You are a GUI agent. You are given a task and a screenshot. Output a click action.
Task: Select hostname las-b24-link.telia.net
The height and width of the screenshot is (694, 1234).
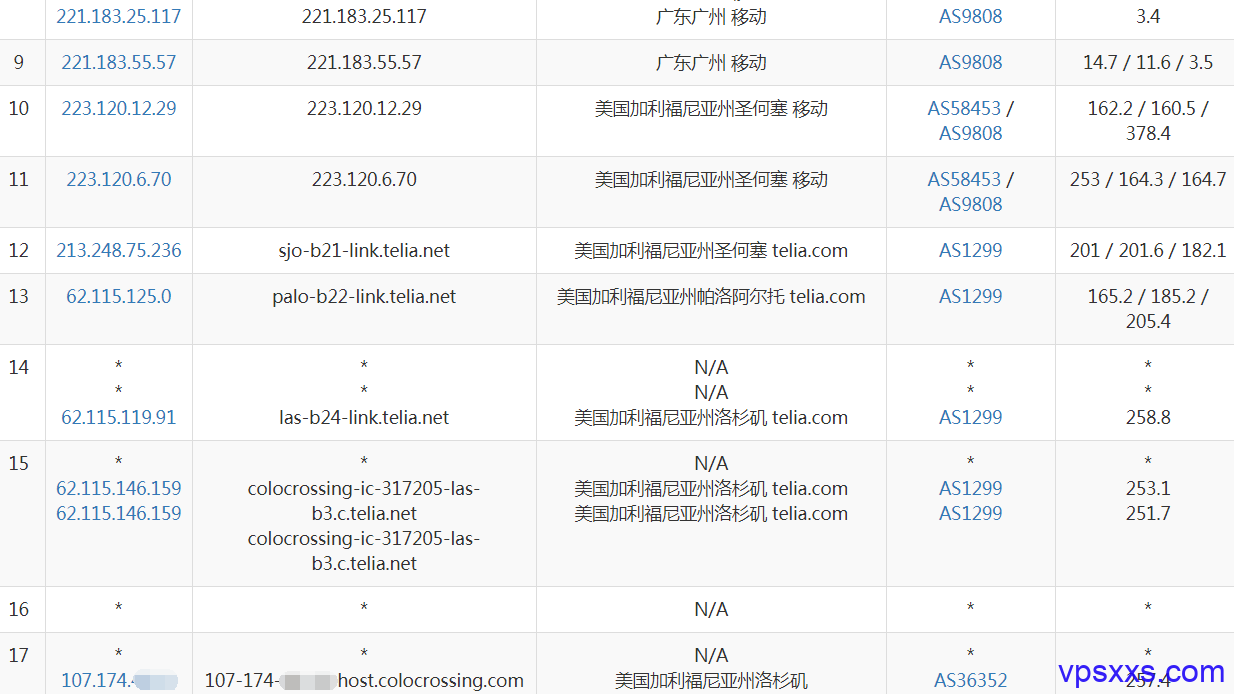coord(364,417)
